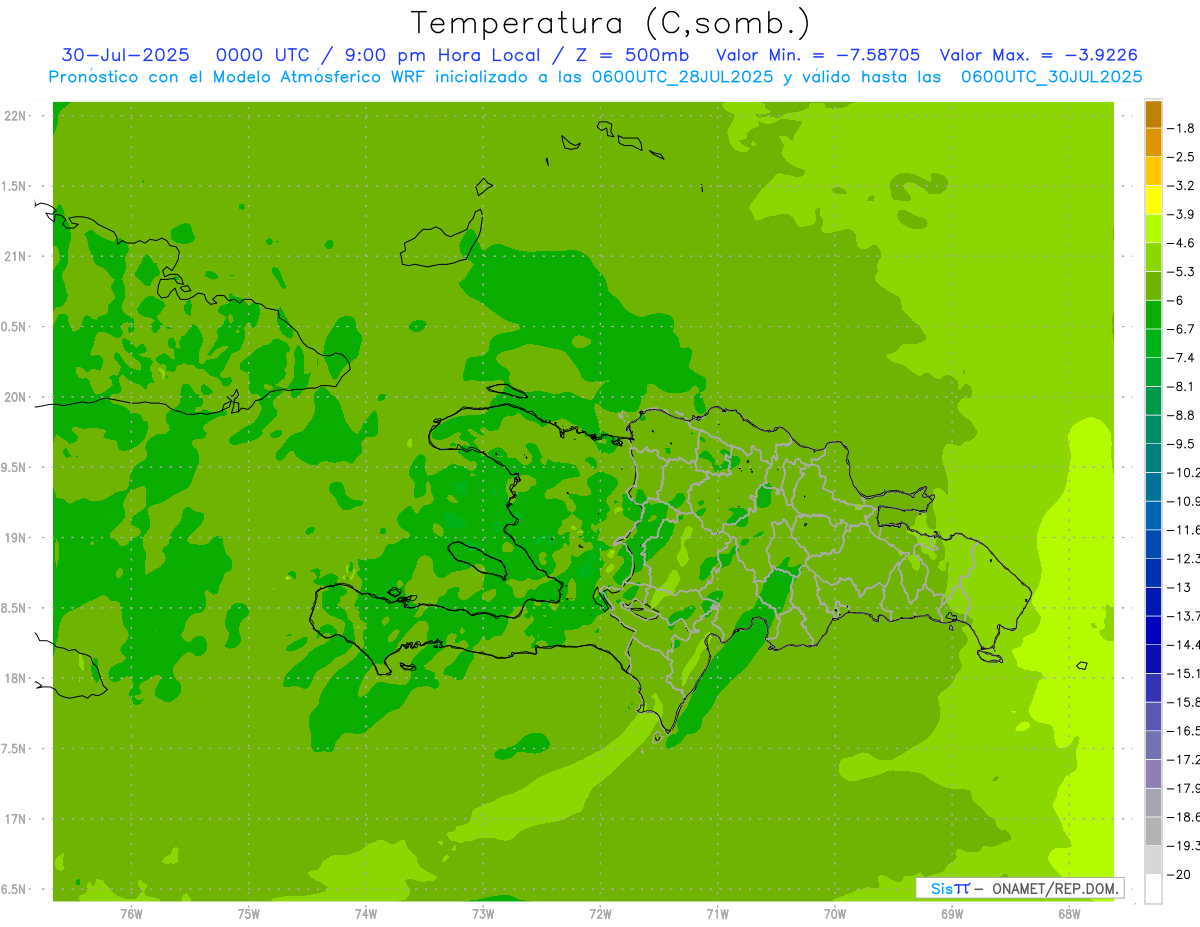Image resolution: width=1200 pixels, height=927 pixels.
Task: Click "Valor Max. = -3.9226" text
Action: [x=1041, y=55]
